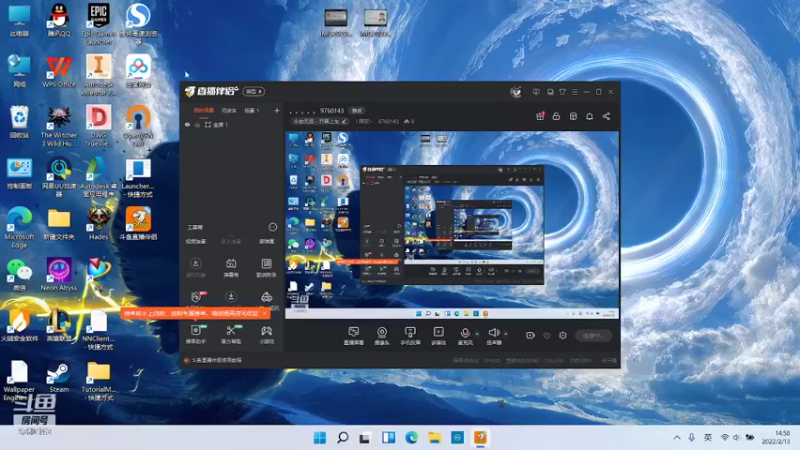Click the stream preview canvas
Image resolution: width=800 pixels, height=450 pixels.
(452, 224)
